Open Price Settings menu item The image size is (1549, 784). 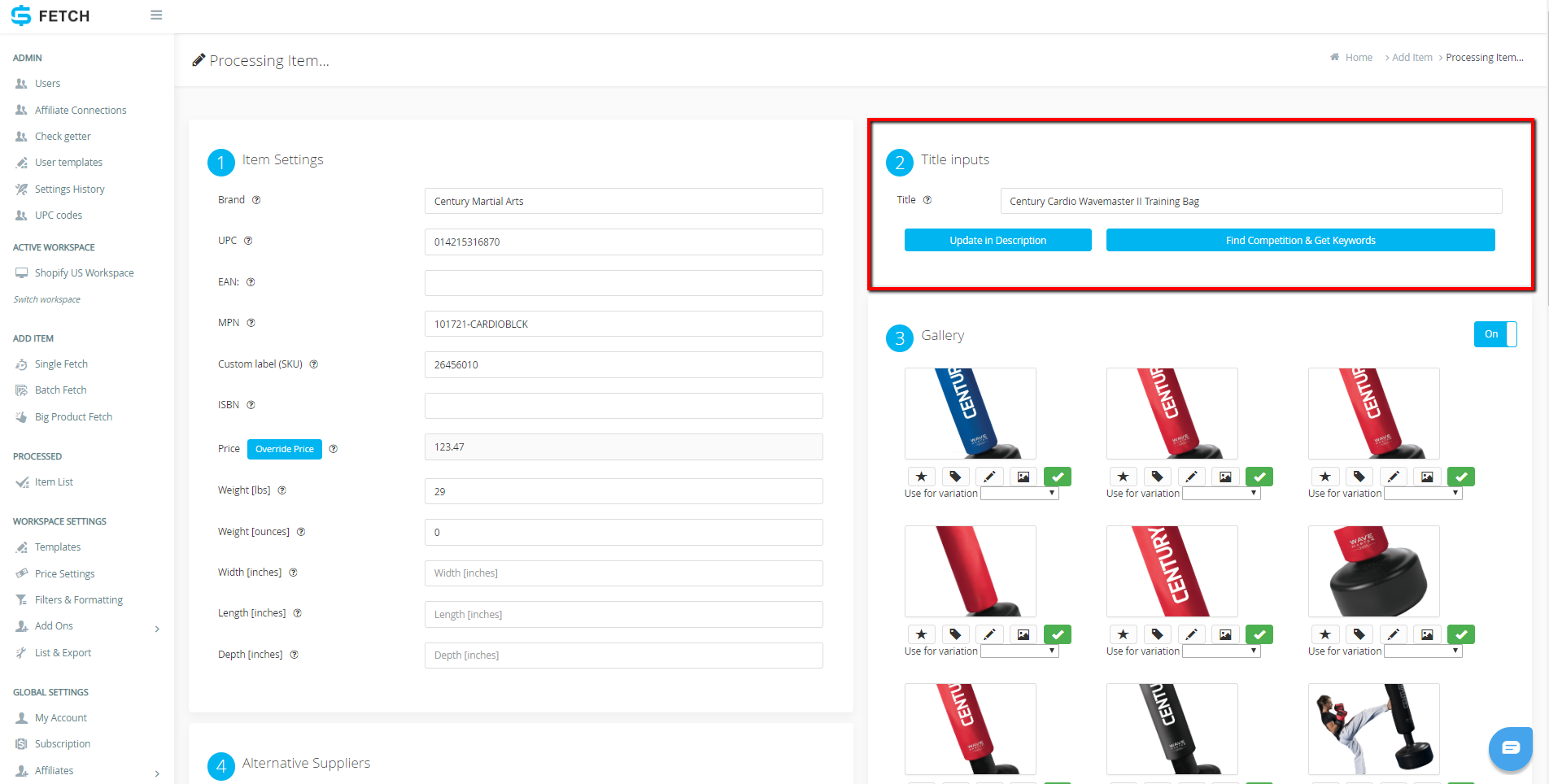[x=64, y=573]
